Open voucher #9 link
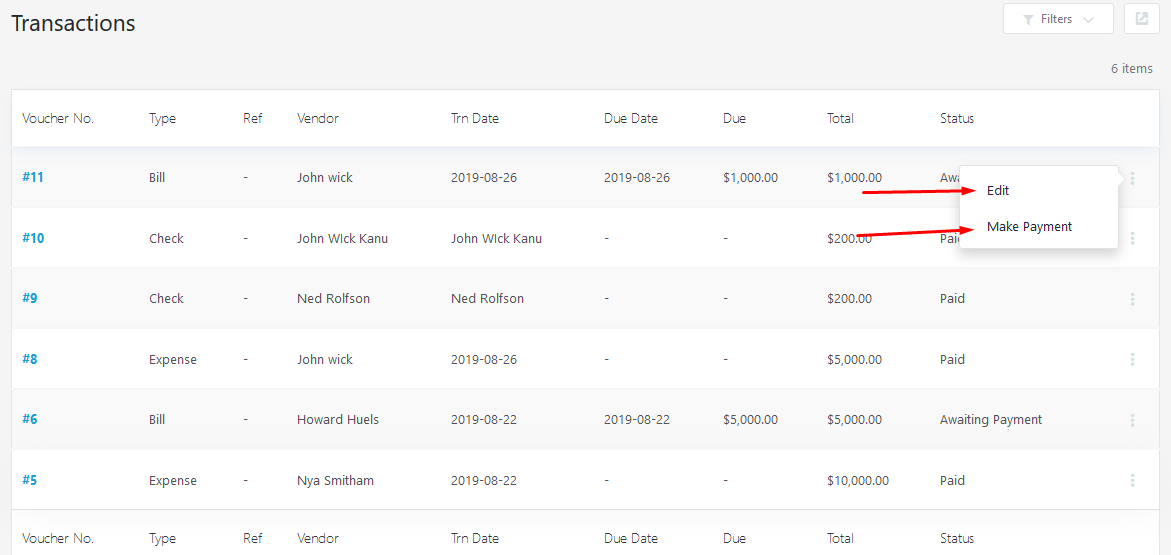The width and height of the screenshot is (1171, 555). point(30,298)
